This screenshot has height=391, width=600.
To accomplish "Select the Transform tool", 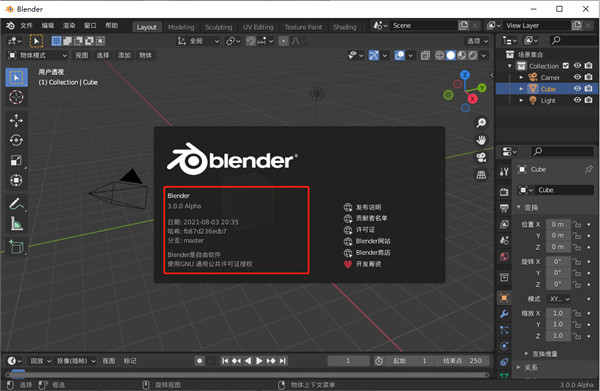I will click(x=16, y=180).
